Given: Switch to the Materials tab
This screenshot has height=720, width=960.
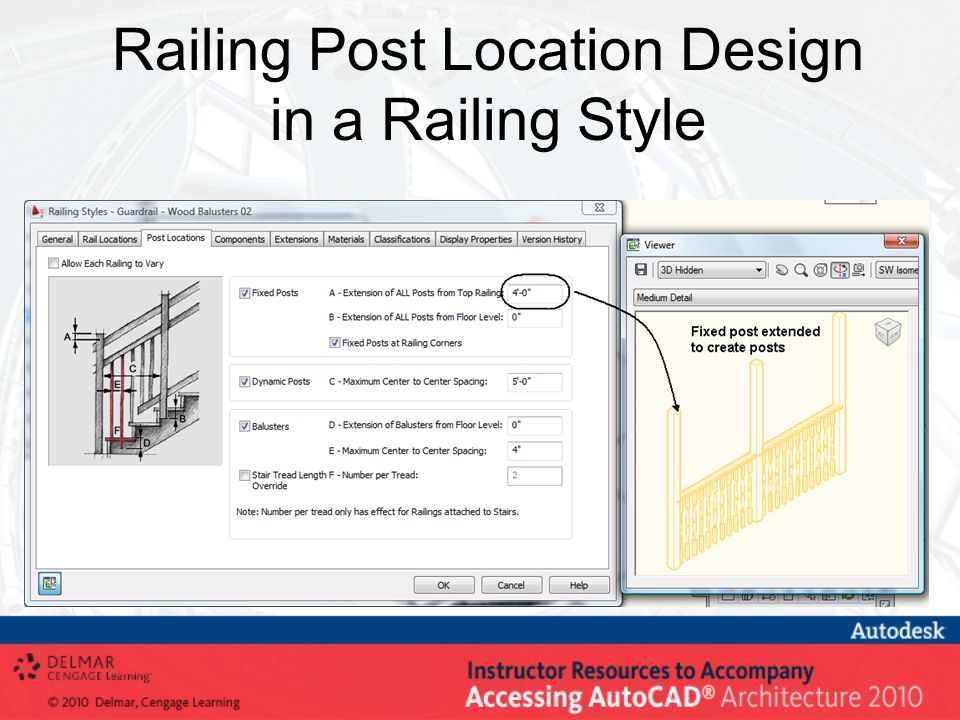Looking at the screenshot, I should (x=346, y=239).
